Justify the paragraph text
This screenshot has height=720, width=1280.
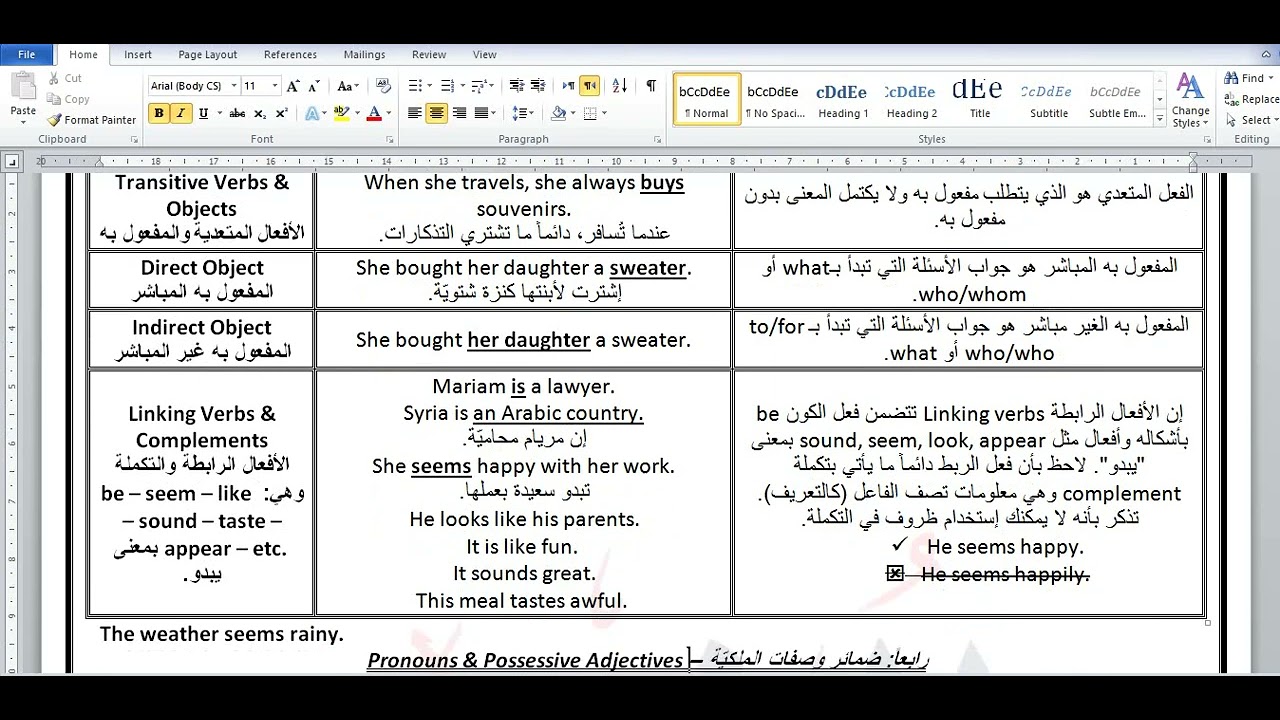pos(481,113)
